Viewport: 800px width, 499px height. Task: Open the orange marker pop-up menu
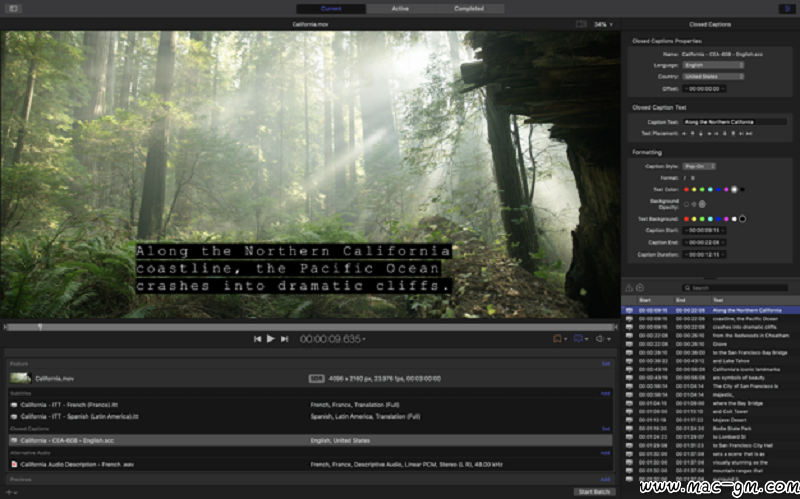tap(560, 339)
